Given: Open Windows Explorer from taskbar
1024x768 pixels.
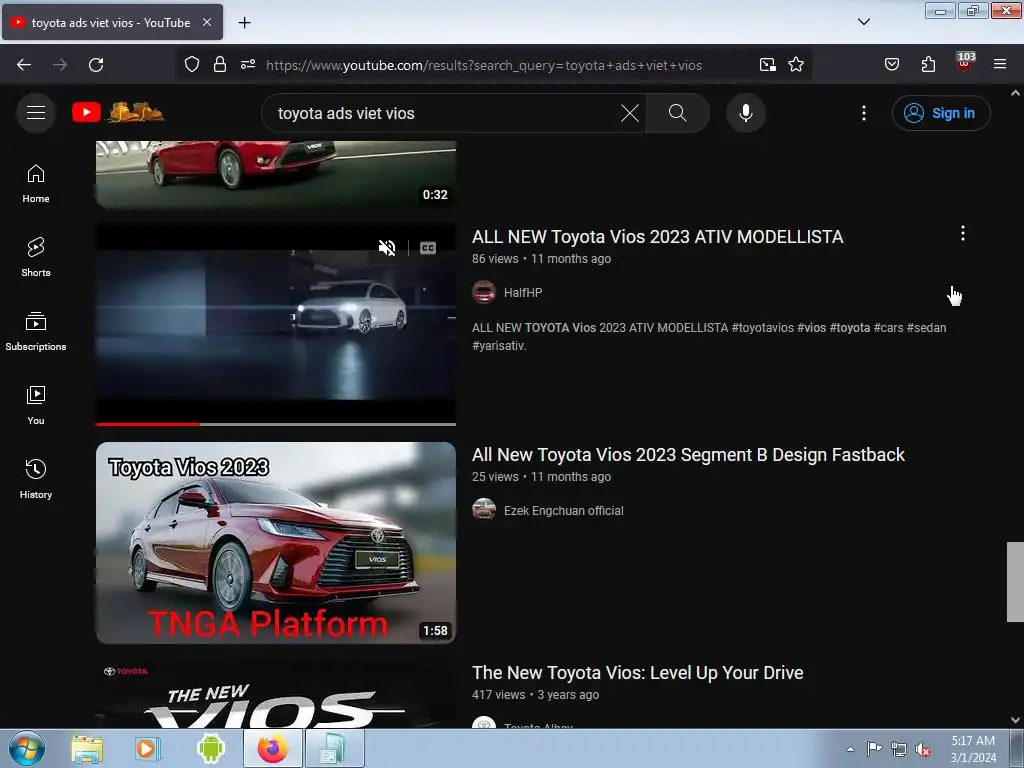Looking at the screenshot, I should [x=87, y=749].
